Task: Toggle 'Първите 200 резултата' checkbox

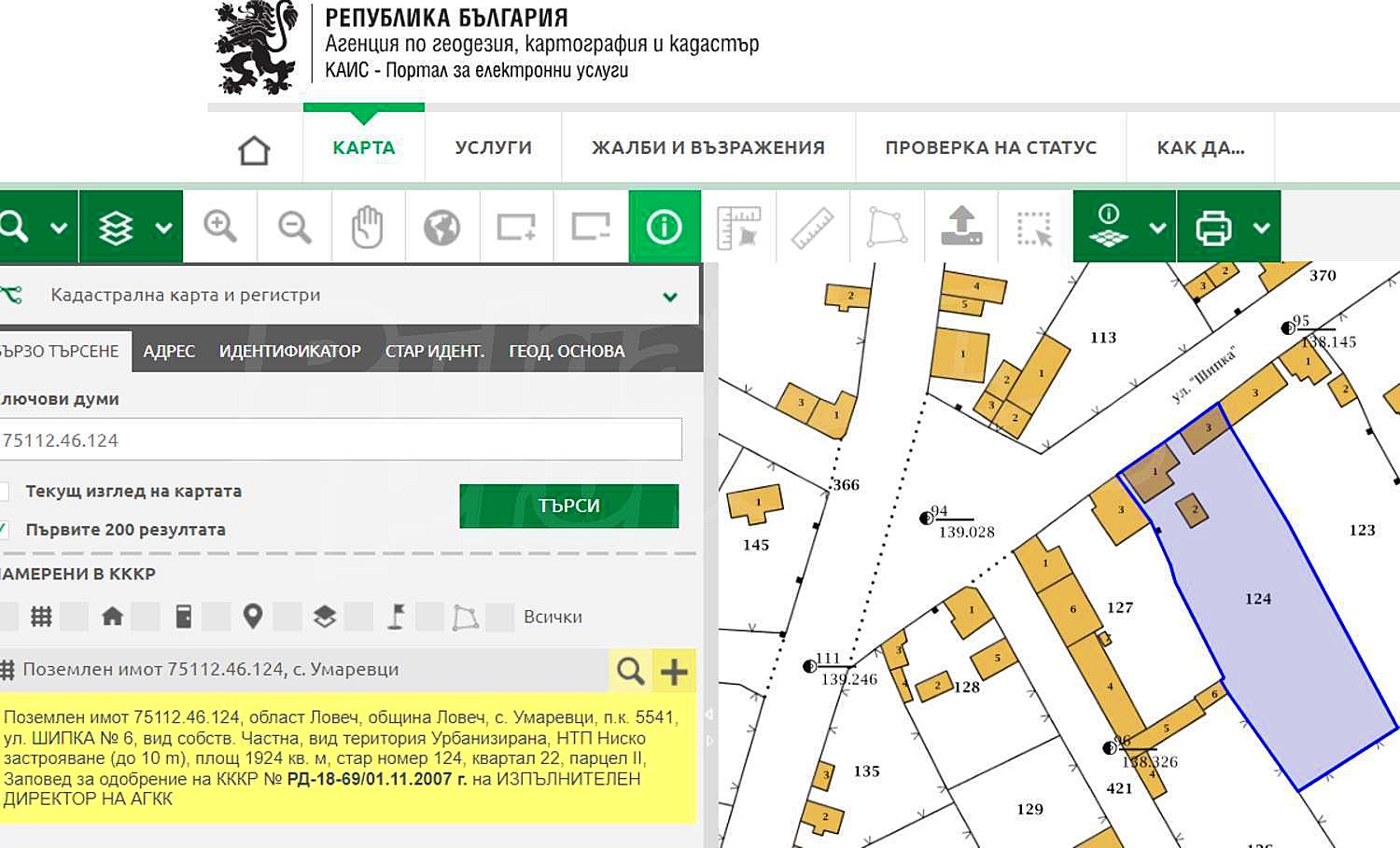Action: point(5,530)
